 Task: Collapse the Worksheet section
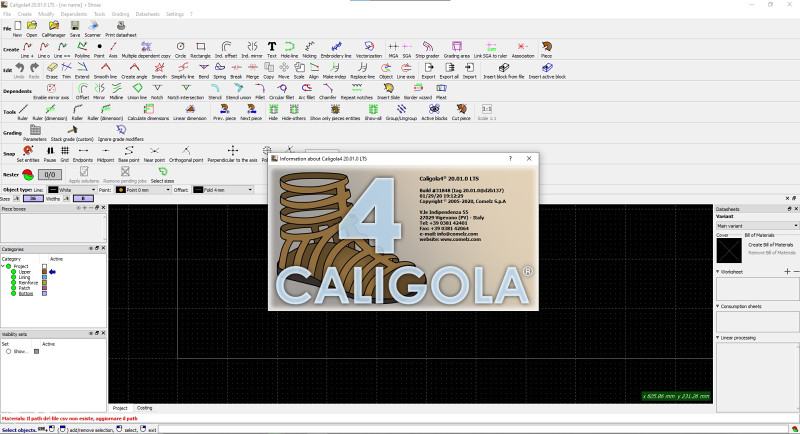click(x=718, y=272)
